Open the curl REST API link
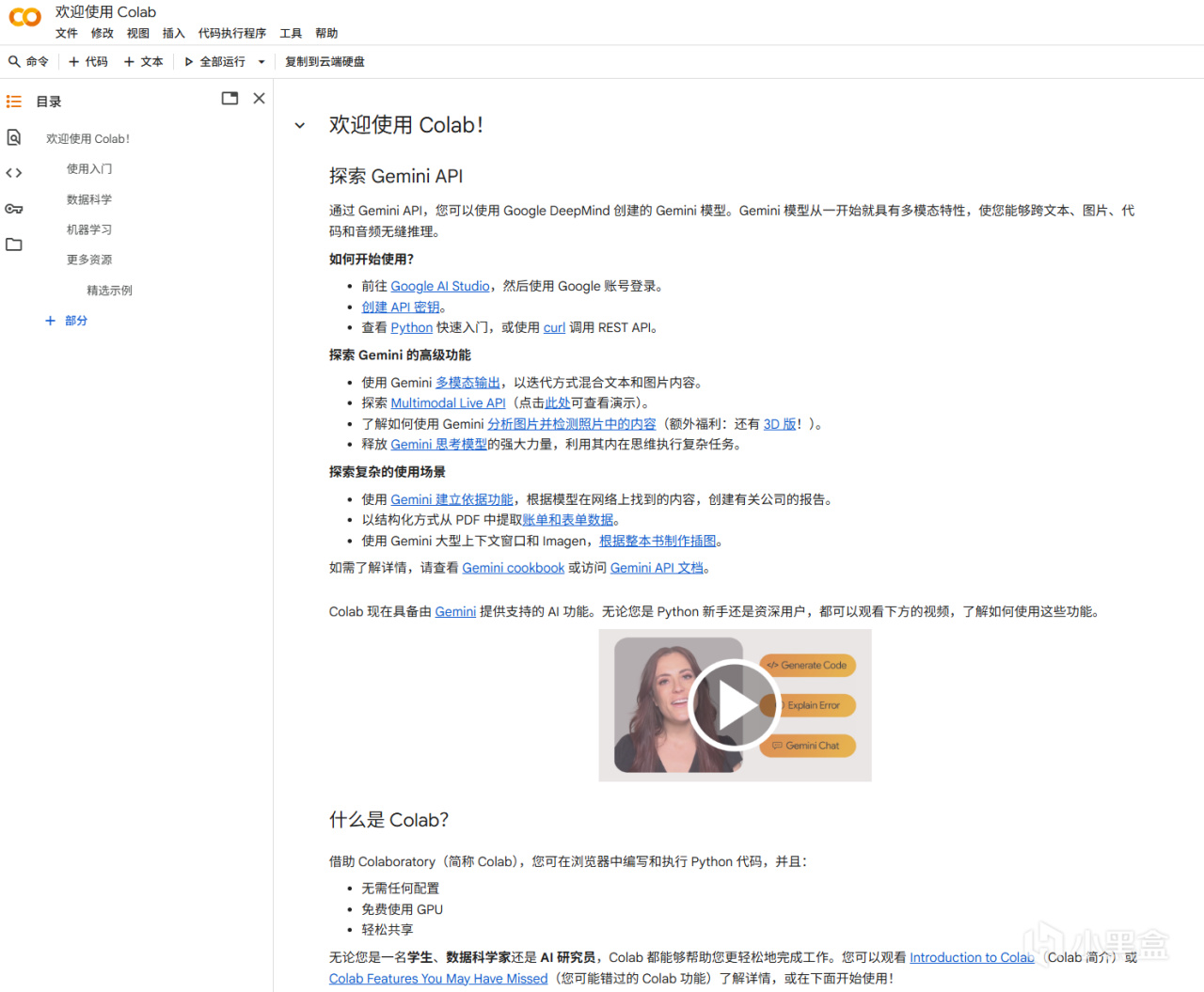Viewport: 1204px width, 992px height. [x=554, y=327]
